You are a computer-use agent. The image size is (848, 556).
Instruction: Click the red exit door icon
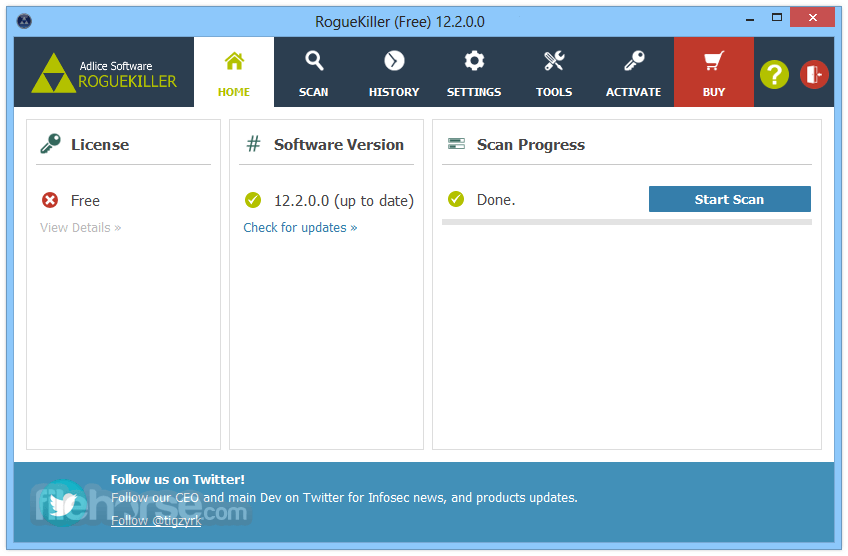click(x=814, y=75)
